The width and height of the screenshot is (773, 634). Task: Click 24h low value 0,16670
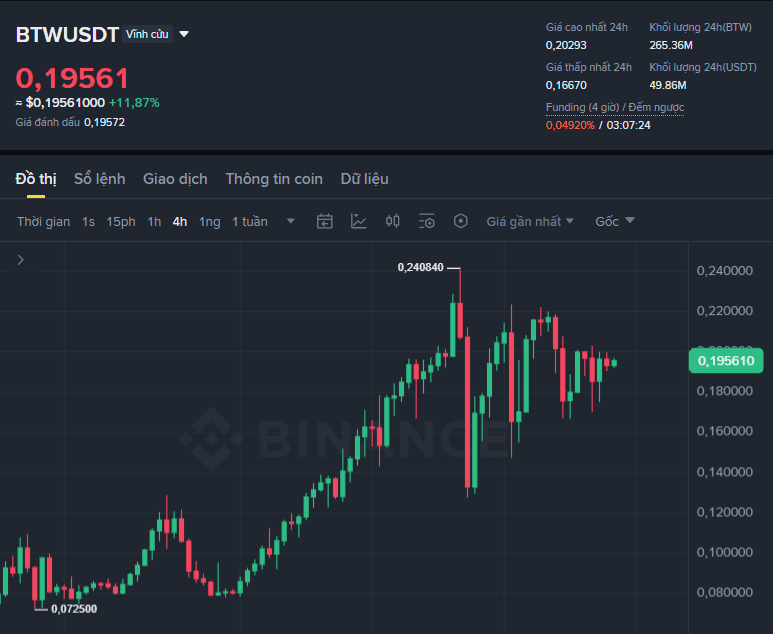(x=566, y=85)
